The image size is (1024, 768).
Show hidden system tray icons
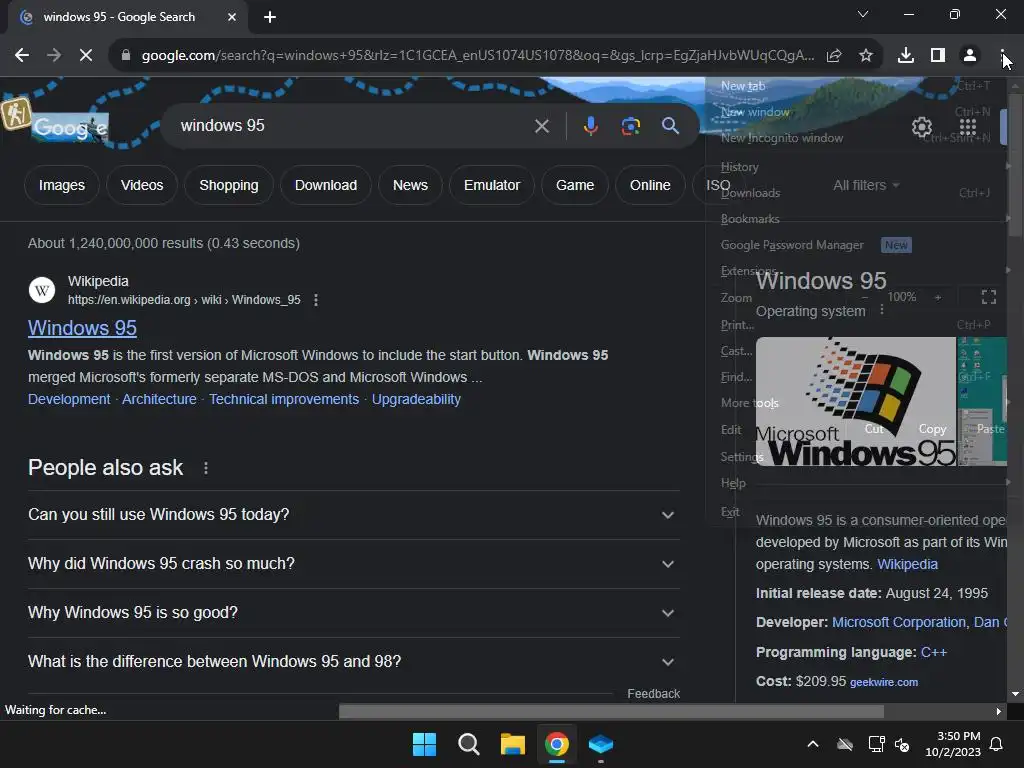[813, 744]
